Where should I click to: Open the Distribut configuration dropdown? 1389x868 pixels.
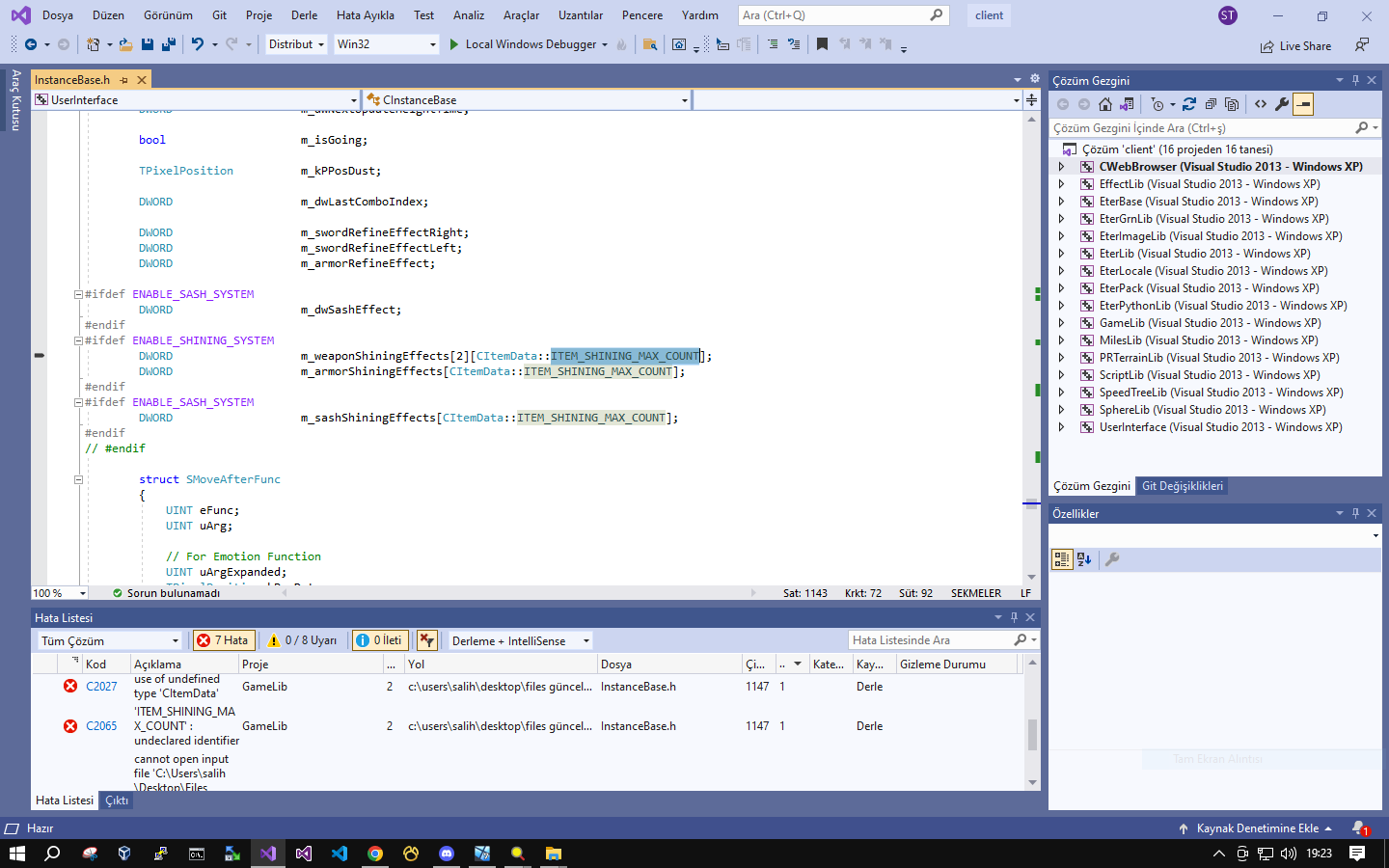point(296,44)
